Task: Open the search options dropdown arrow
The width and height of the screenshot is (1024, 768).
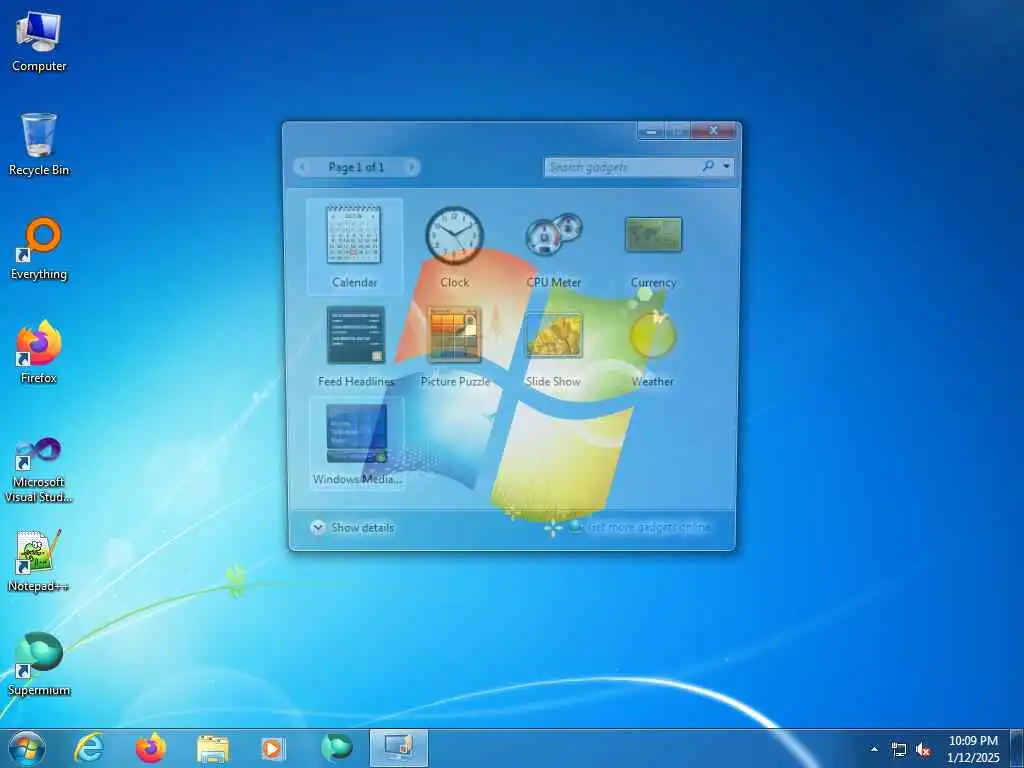Action: 726,167
